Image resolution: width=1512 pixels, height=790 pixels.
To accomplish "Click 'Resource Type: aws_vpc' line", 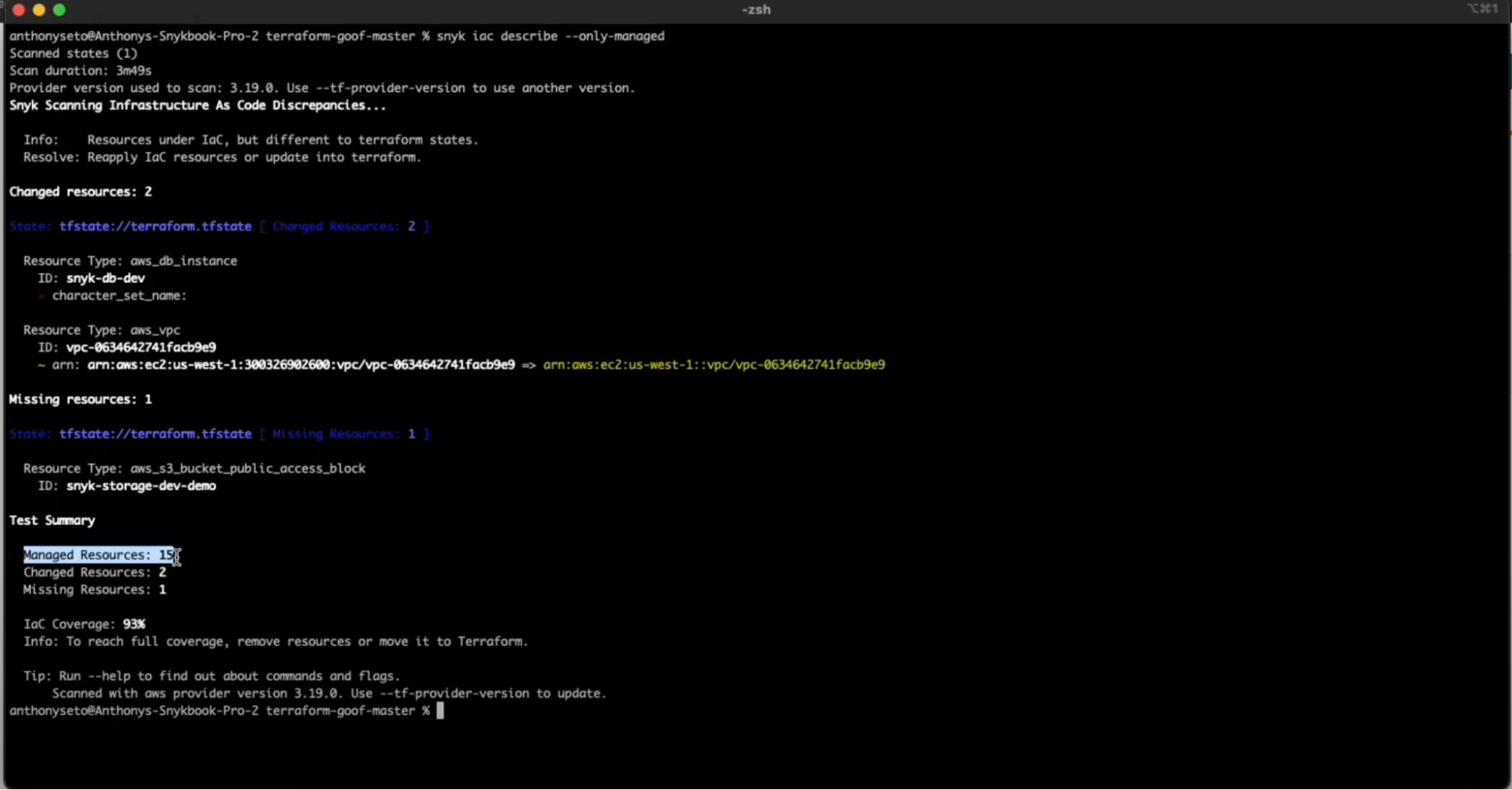I will (x=101, y=331).
